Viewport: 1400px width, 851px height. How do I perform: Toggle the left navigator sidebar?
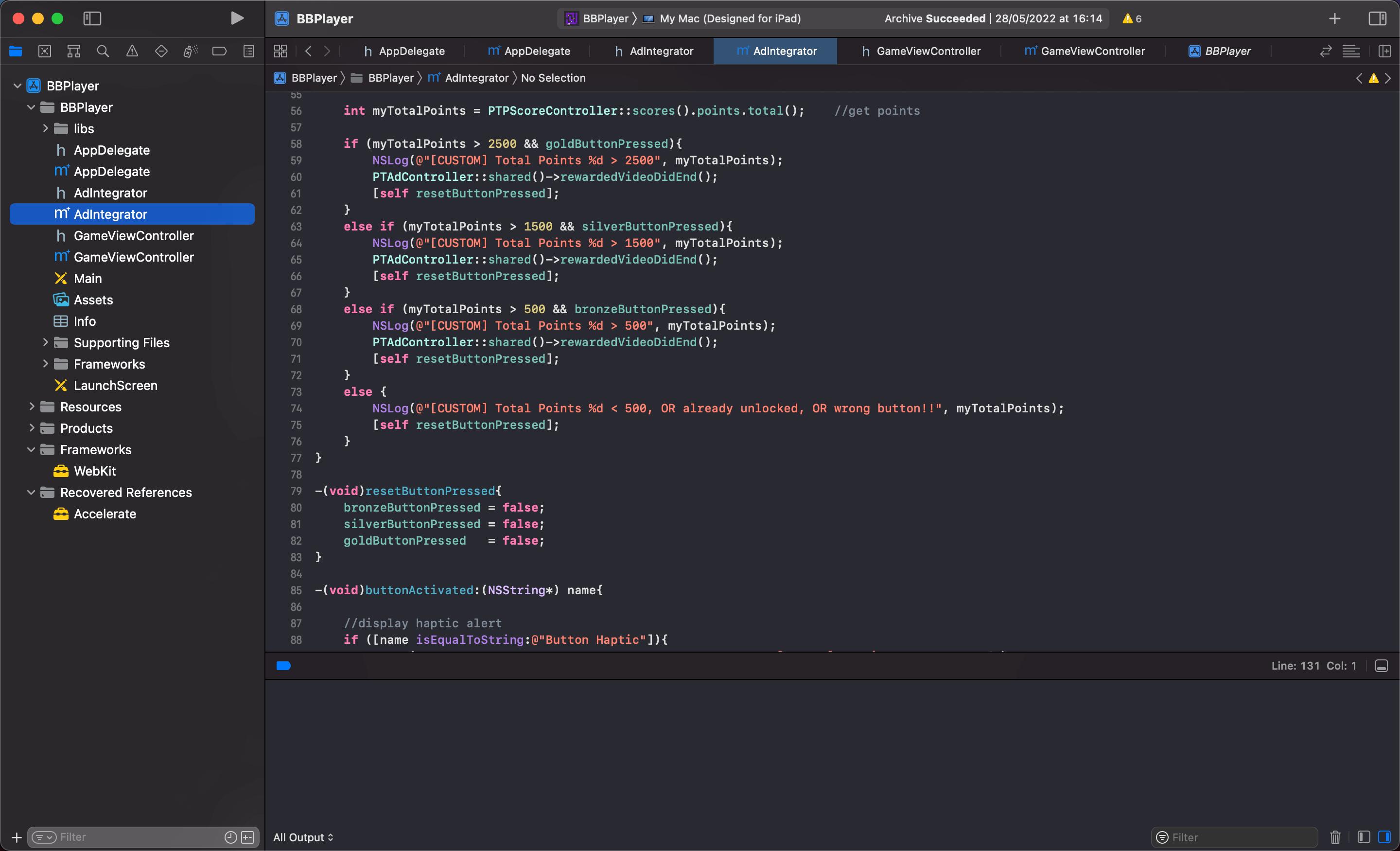click(x=92, y=18)
